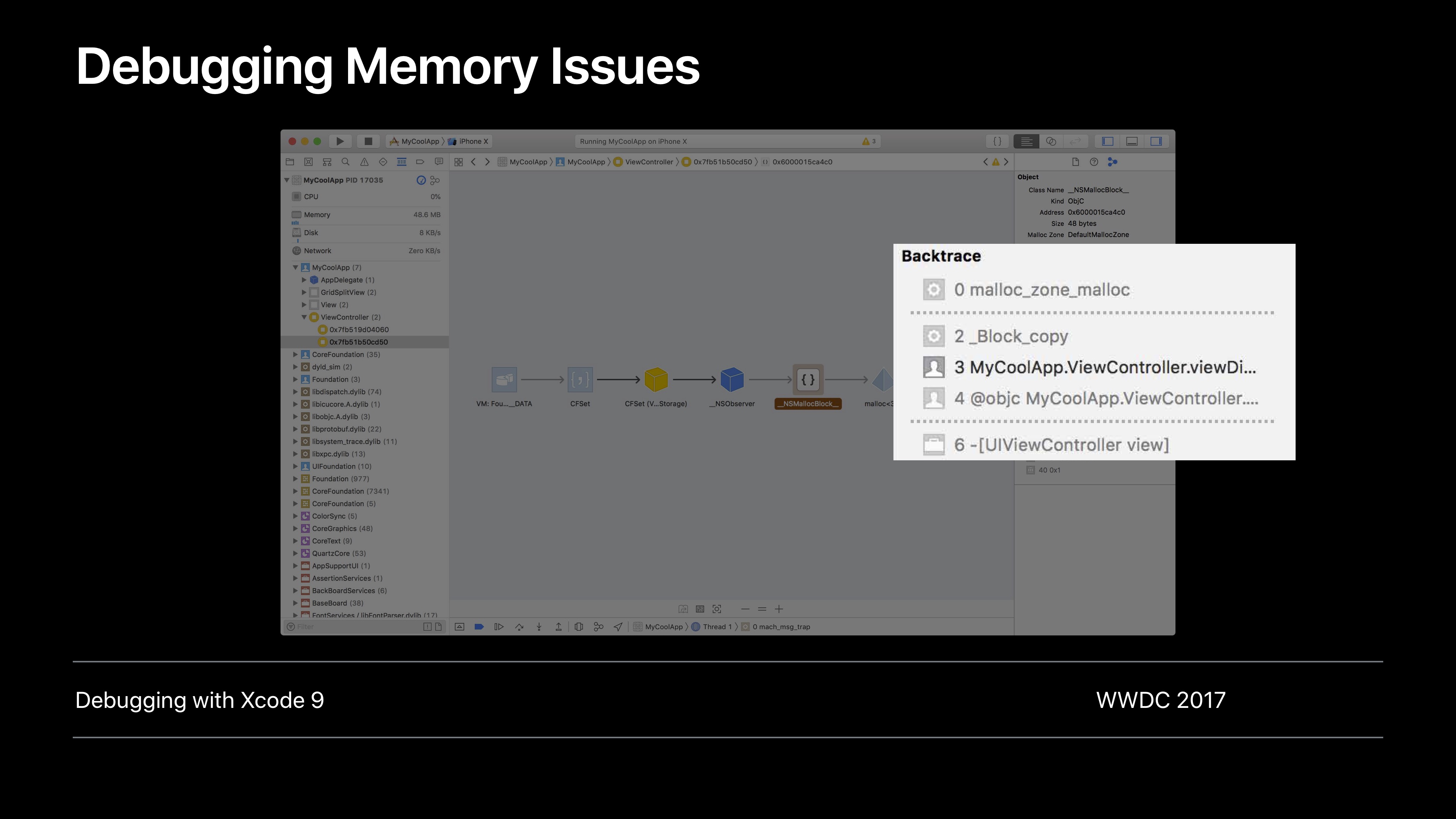Click the zoom in plus button

coord(779,609)
